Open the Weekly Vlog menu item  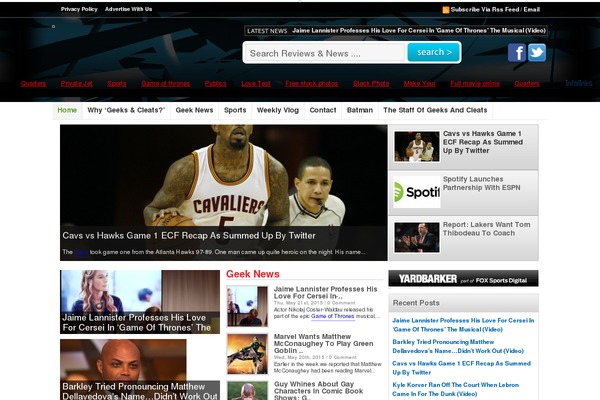[278, 110]
